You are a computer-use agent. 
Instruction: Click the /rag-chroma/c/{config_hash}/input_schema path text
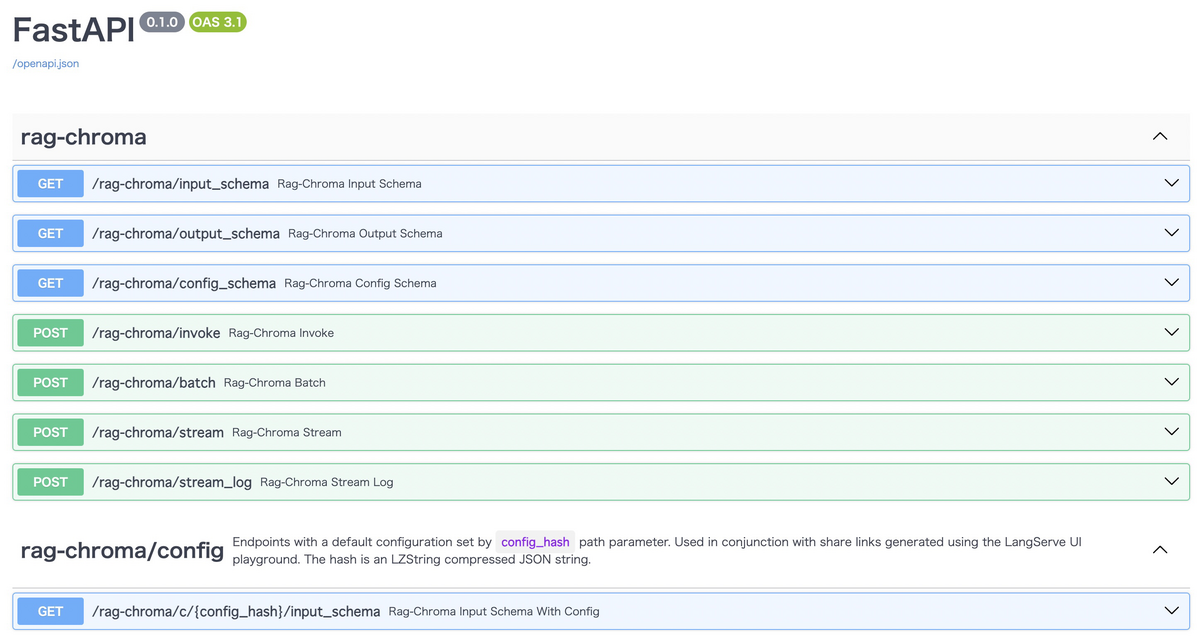coord(236,611)
